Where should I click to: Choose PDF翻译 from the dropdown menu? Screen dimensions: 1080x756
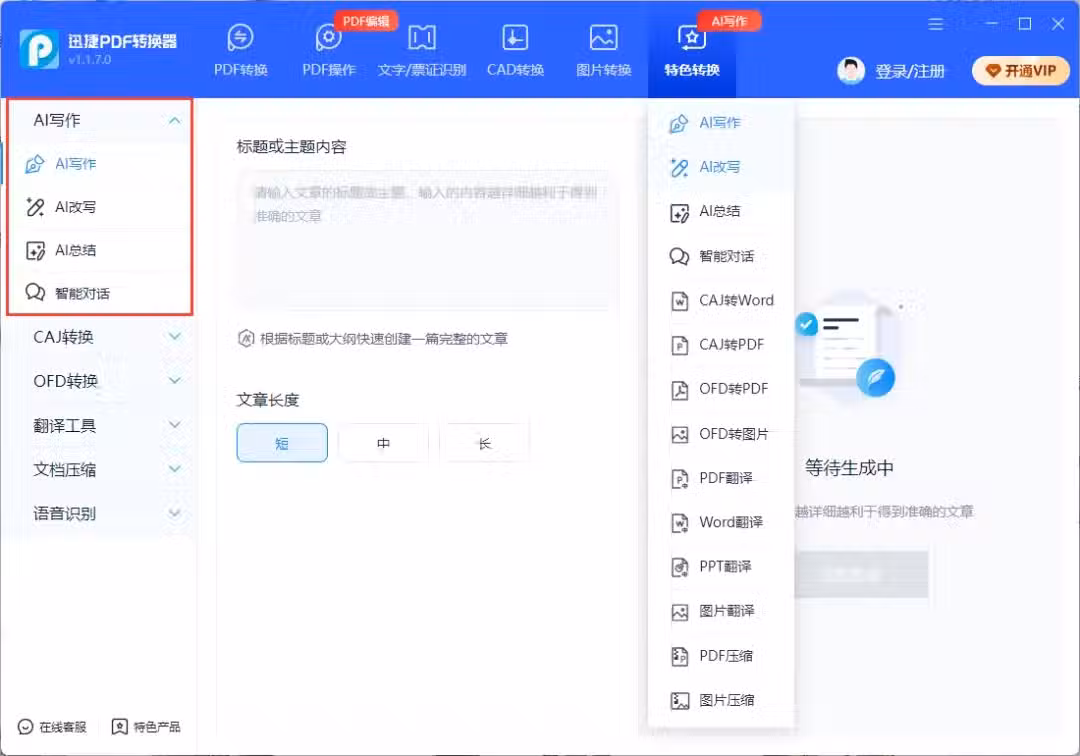click(720, 479)
